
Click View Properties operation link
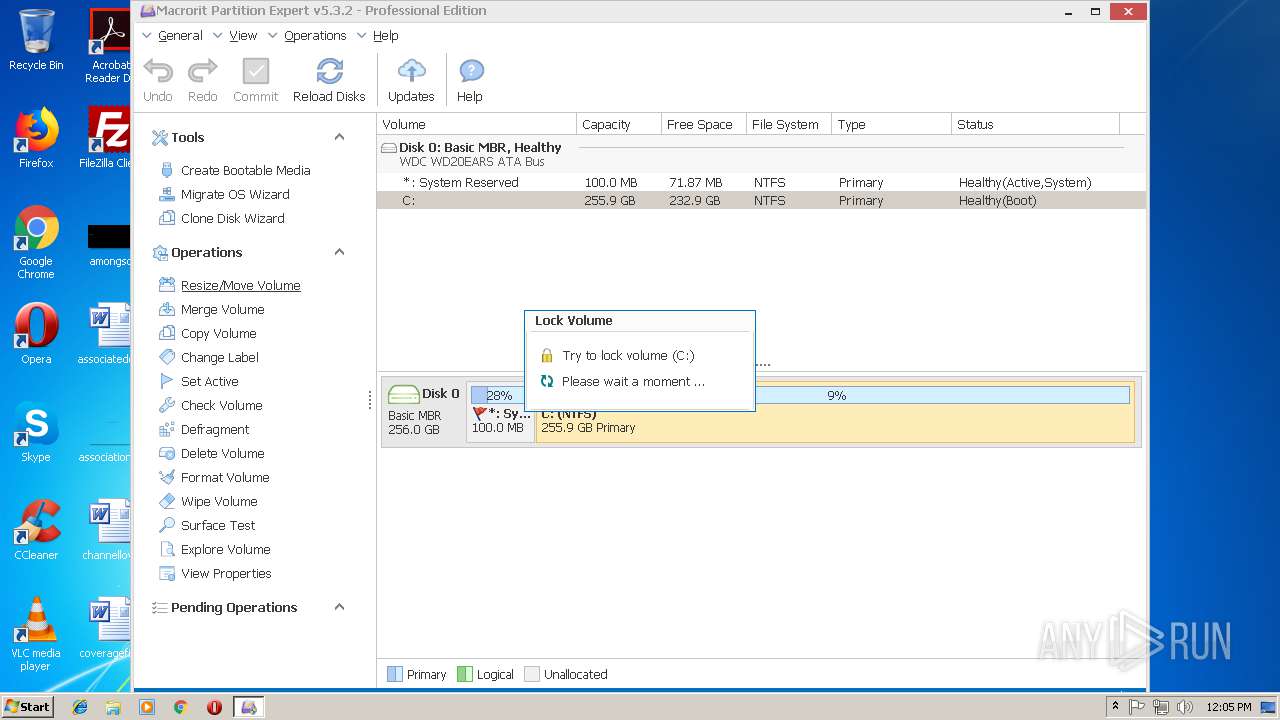pyautogui.click(x=226, y=573)
